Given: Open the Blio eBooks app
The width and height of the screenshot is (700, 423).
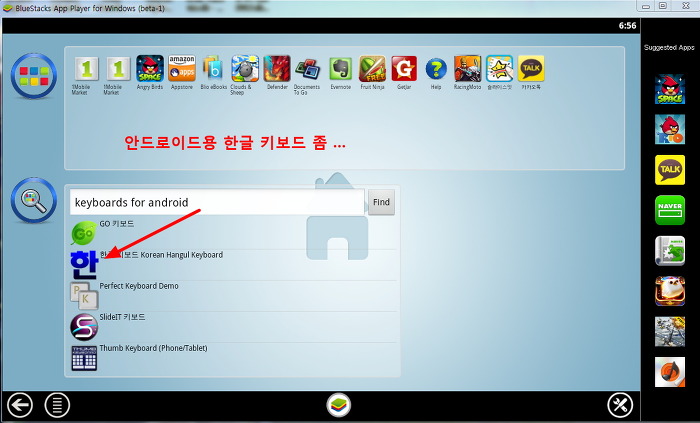Looking at the screenshot, I should point(213,69).
